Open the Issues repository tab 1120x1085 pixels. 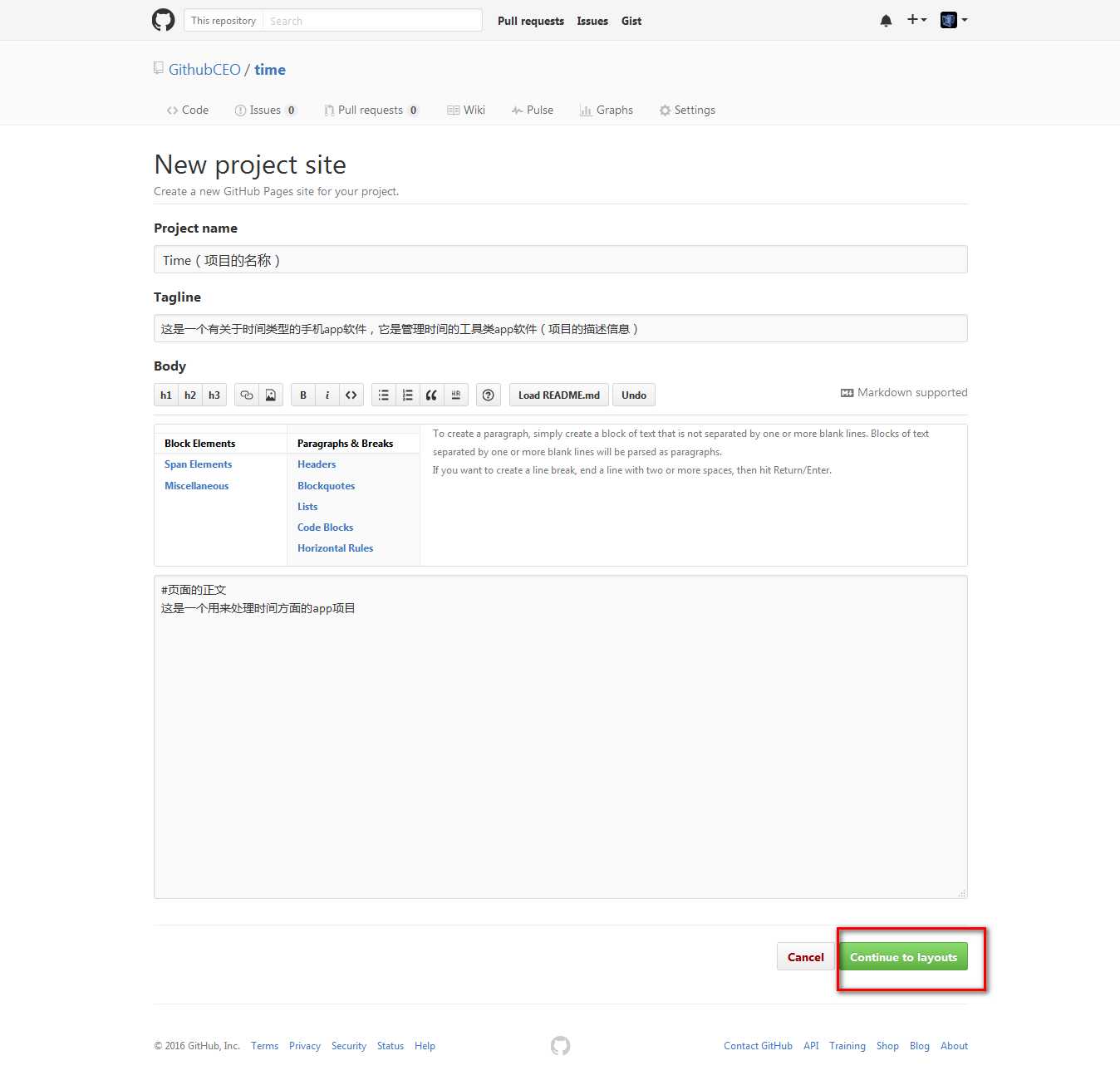266,110
